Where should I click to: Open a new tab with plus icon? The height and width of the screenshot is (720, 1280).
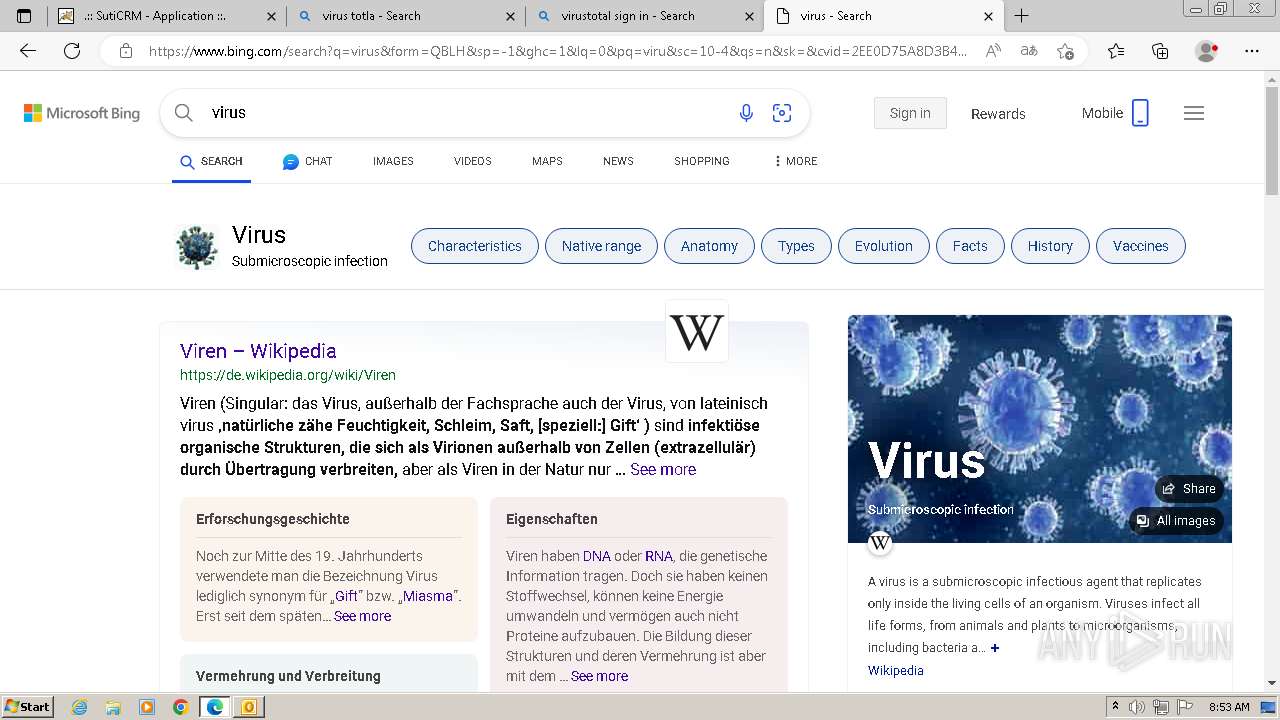1021,16
